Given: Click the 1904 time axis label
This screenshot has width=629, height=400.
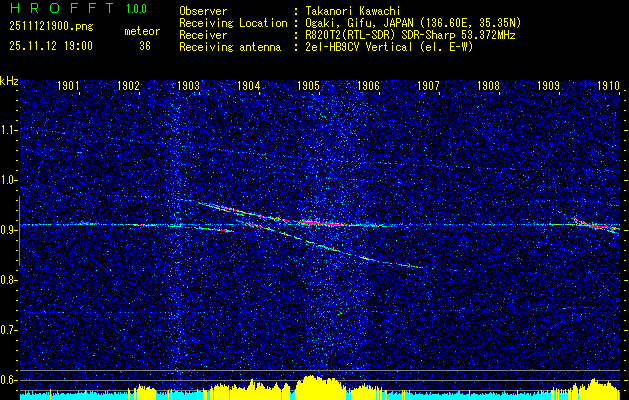Looking at the screenshot, I should [249, 85].
